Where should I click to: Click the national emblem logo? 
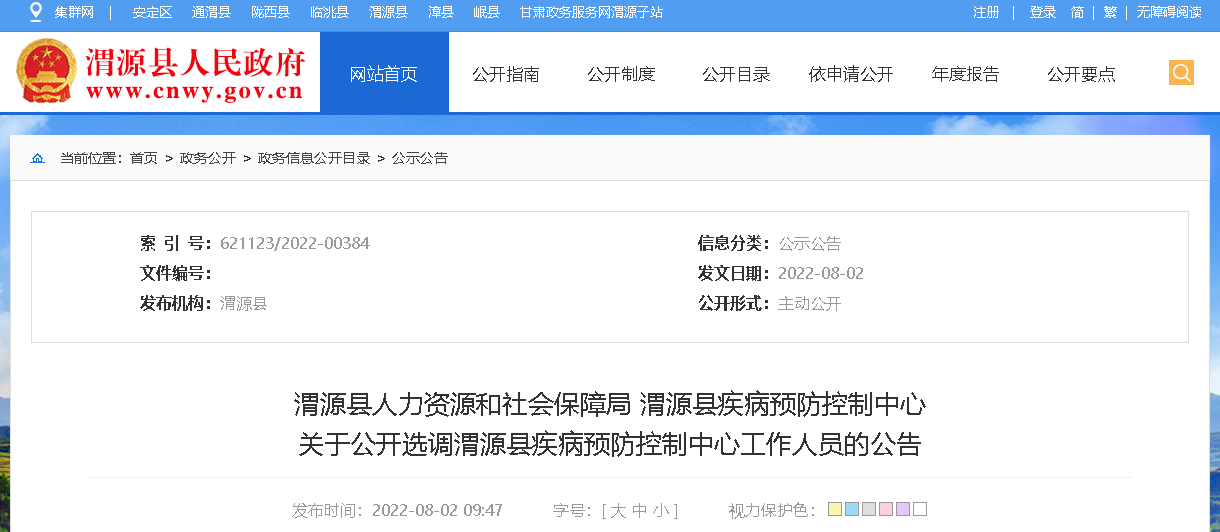click(x=44, y=72)
